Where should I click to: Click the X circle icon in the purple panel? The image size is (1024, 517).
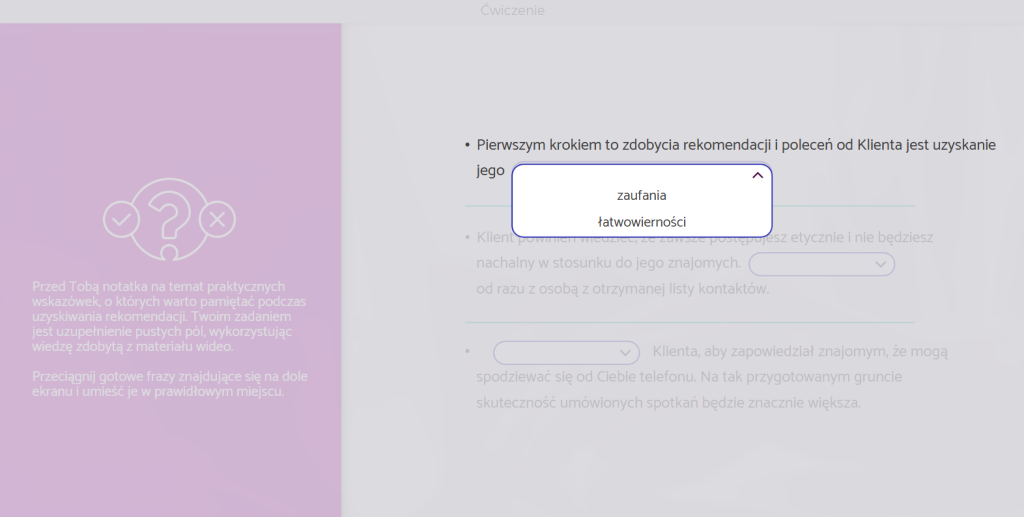click(217, 218)
